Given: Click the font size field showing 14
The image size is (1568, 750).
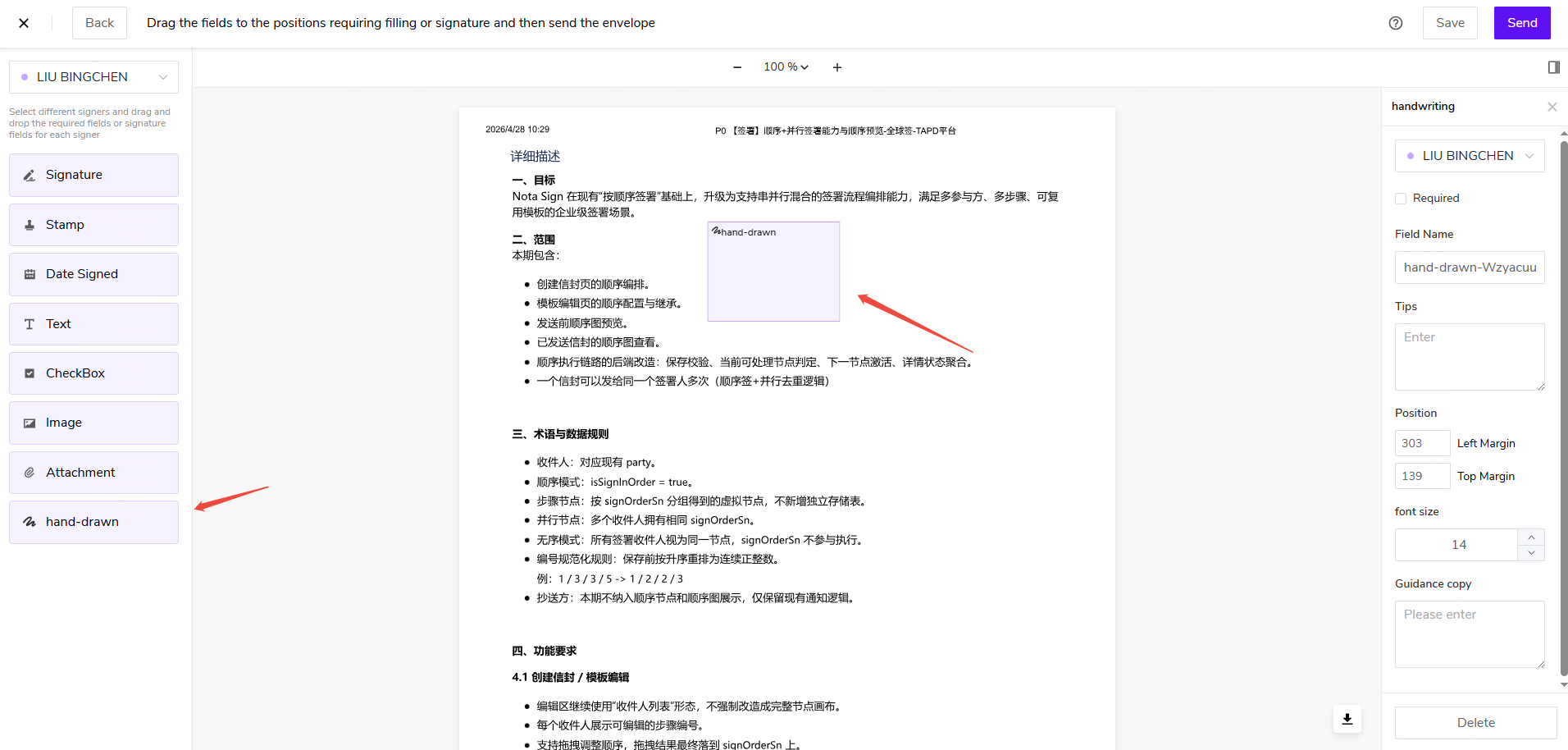Looking at the screenshot, I should pyautogui.click(x=1457, y=545).
